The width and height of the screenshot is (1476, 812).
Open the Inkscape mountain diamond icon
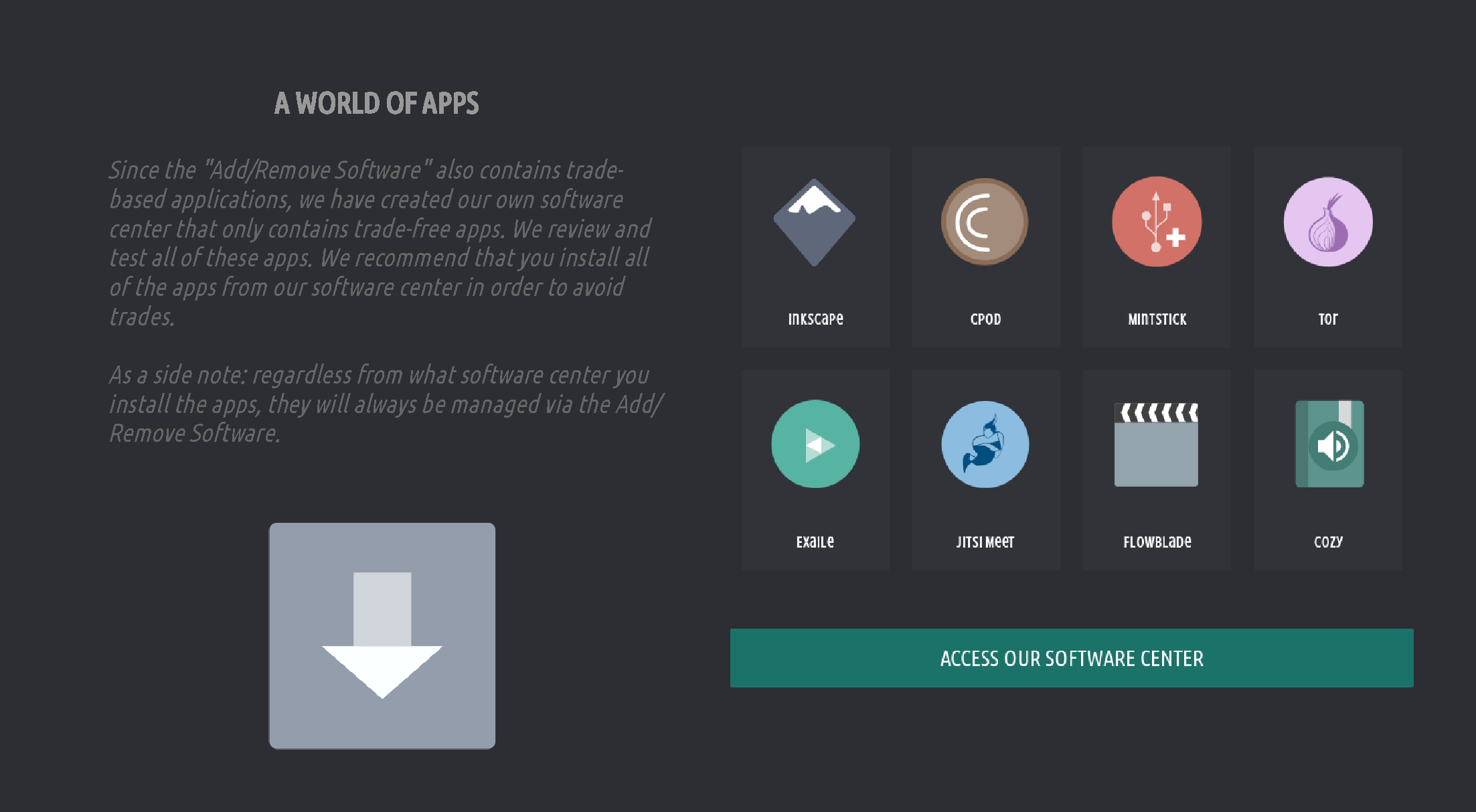(x=815, y=222)
